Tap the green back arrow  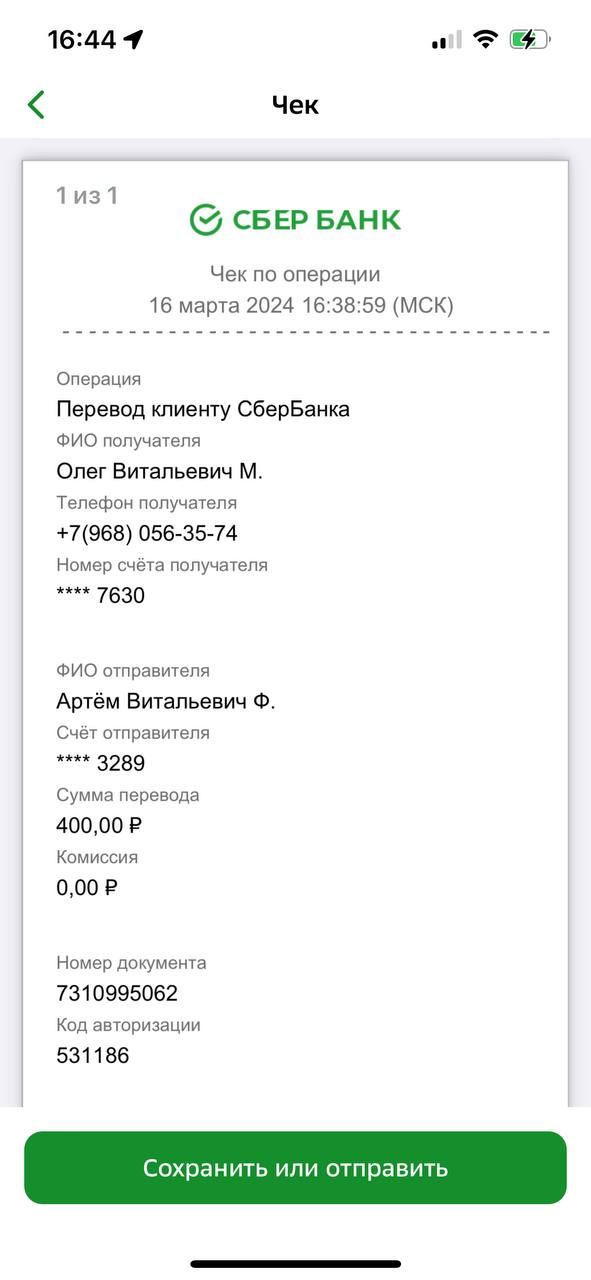click(36, 104)
